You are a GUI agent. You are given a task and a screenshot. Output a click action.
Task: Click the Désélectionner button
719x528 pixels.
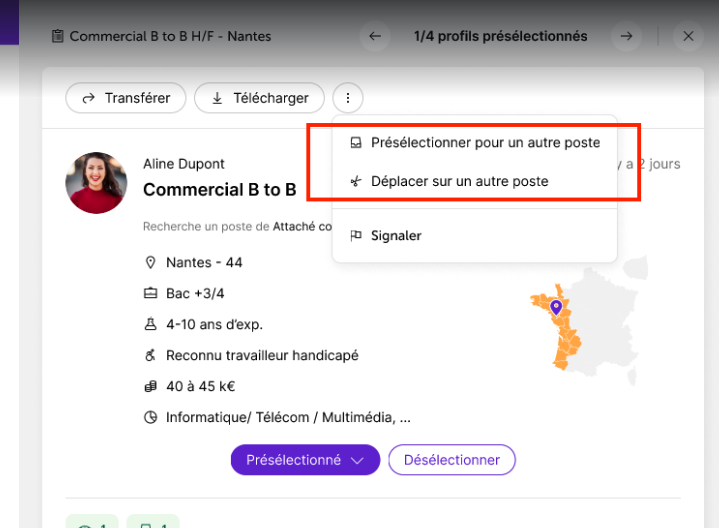pos(452,460)
